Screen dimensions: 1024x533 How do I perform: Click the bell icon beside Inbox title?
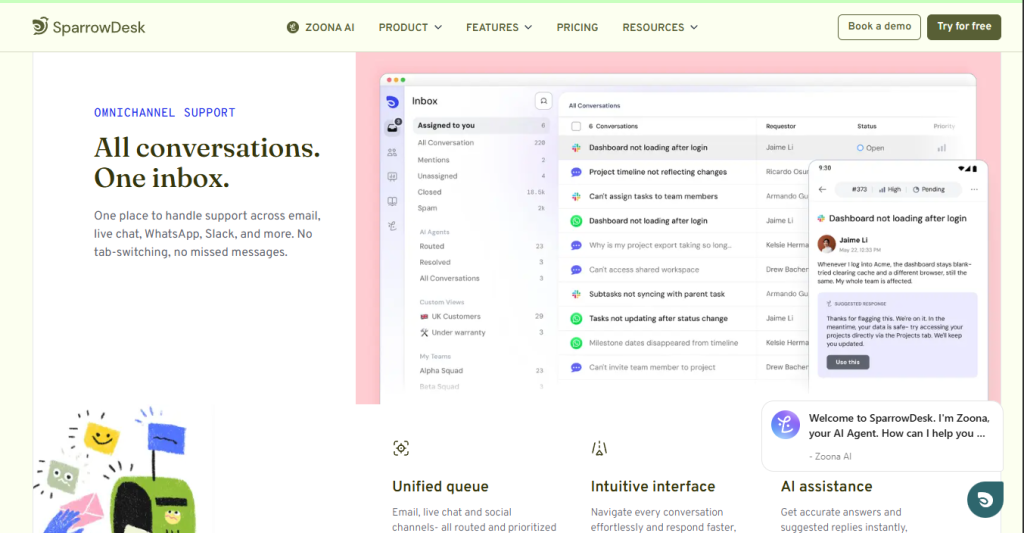coord(543,101)
